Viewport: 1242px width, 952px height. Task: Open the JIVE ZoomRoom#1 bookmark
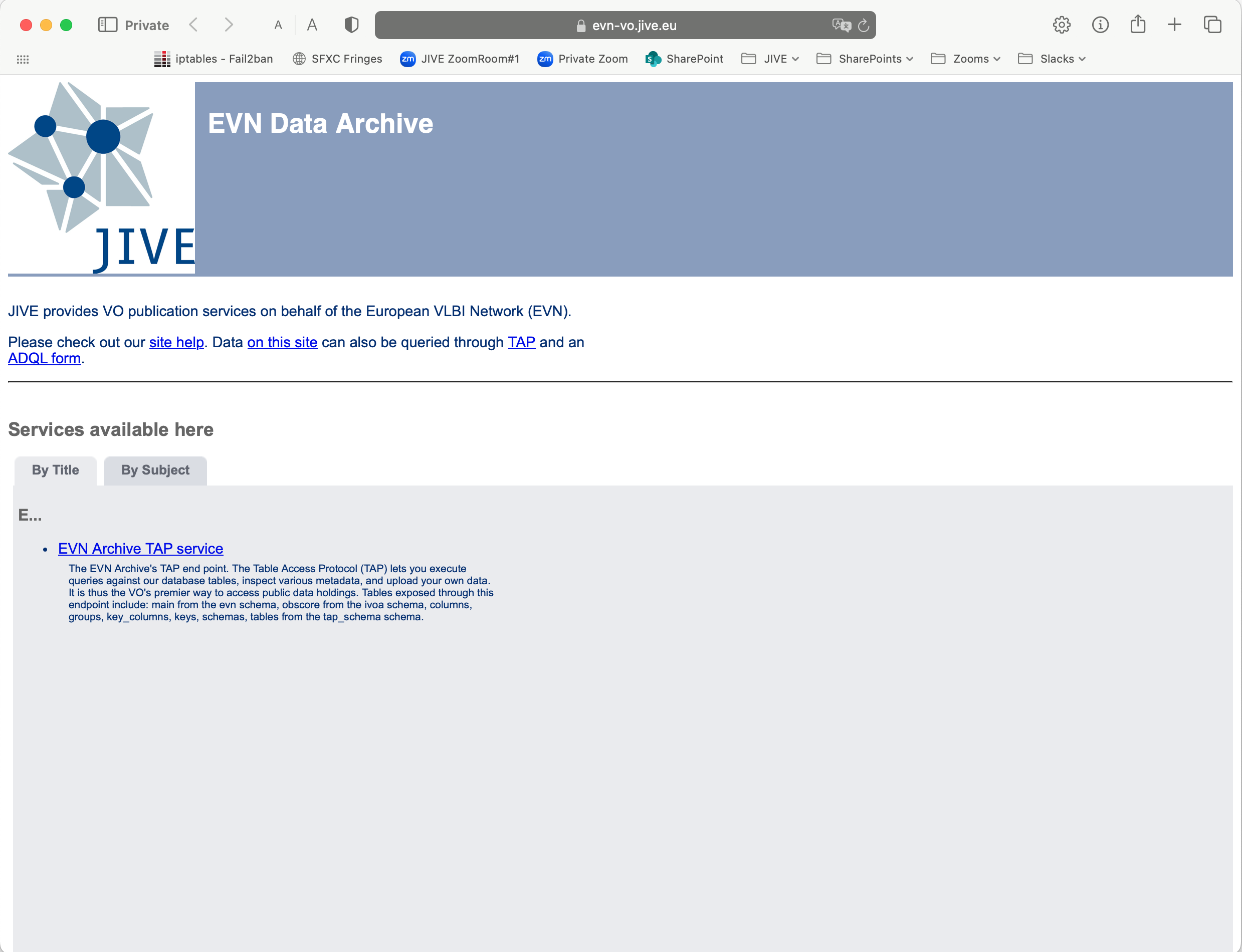click(459, 59)
